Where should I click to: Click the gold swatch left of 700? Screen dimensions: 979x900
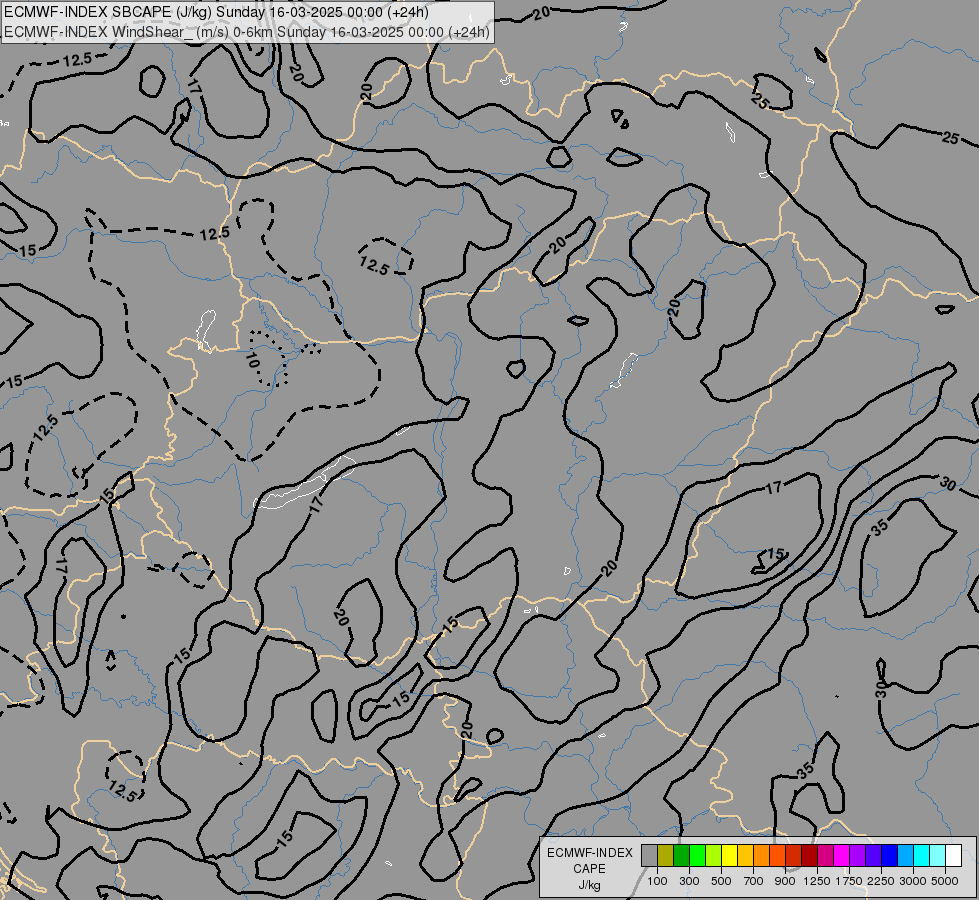[x=745, y=856]
